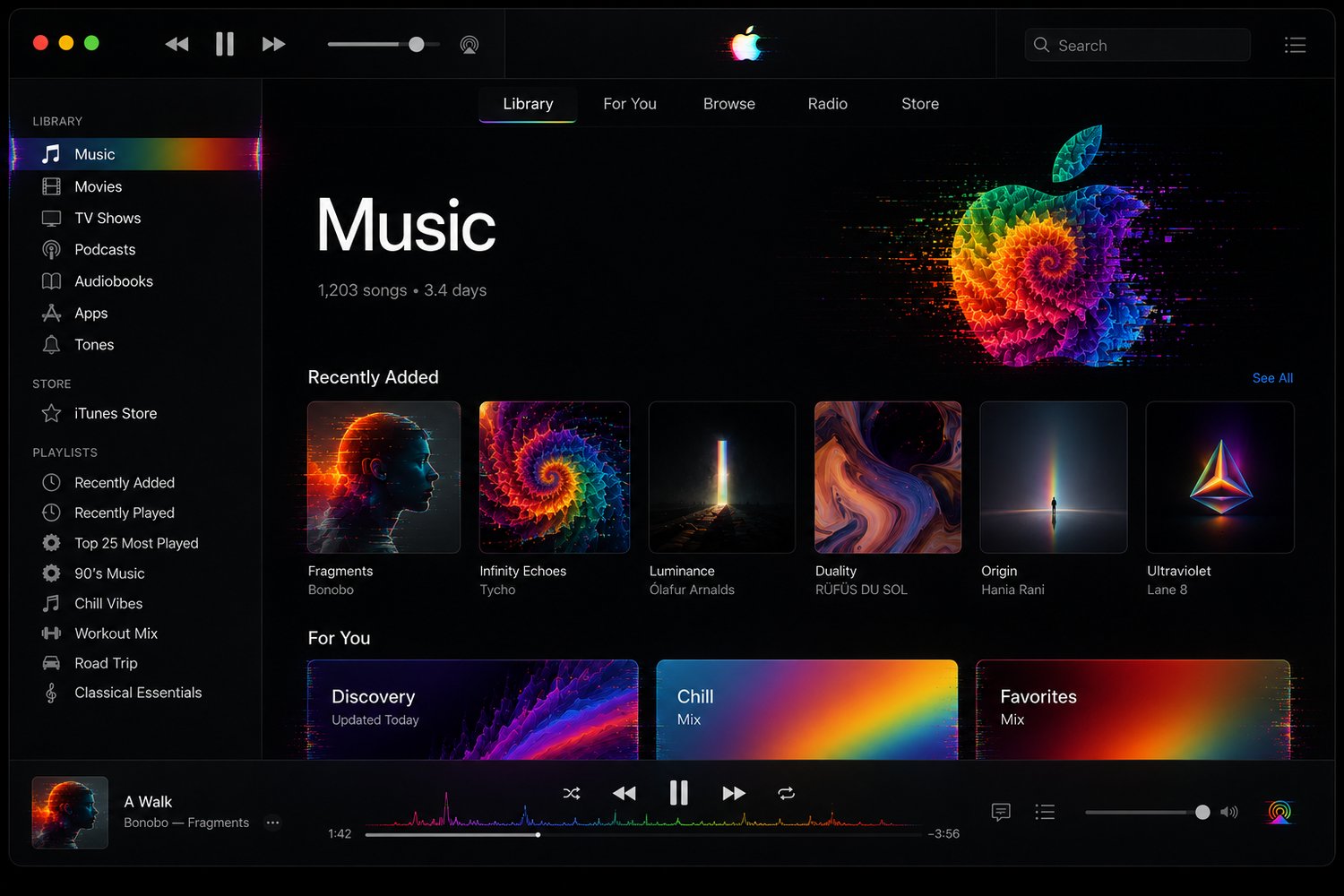Click the remaining time "-3:56"
Viewport: 1344px width, 896px height.
943,834
